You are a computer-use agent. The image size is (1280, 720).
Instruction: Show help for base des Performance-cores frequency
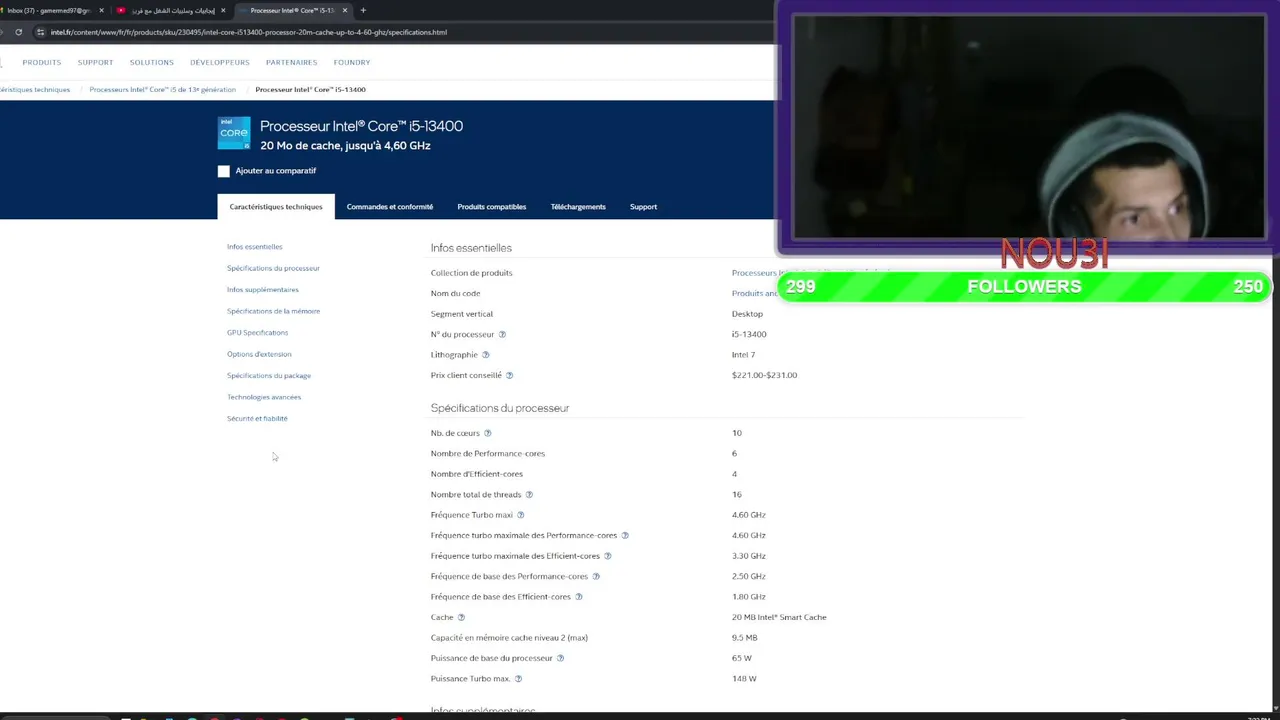[596, 576]
